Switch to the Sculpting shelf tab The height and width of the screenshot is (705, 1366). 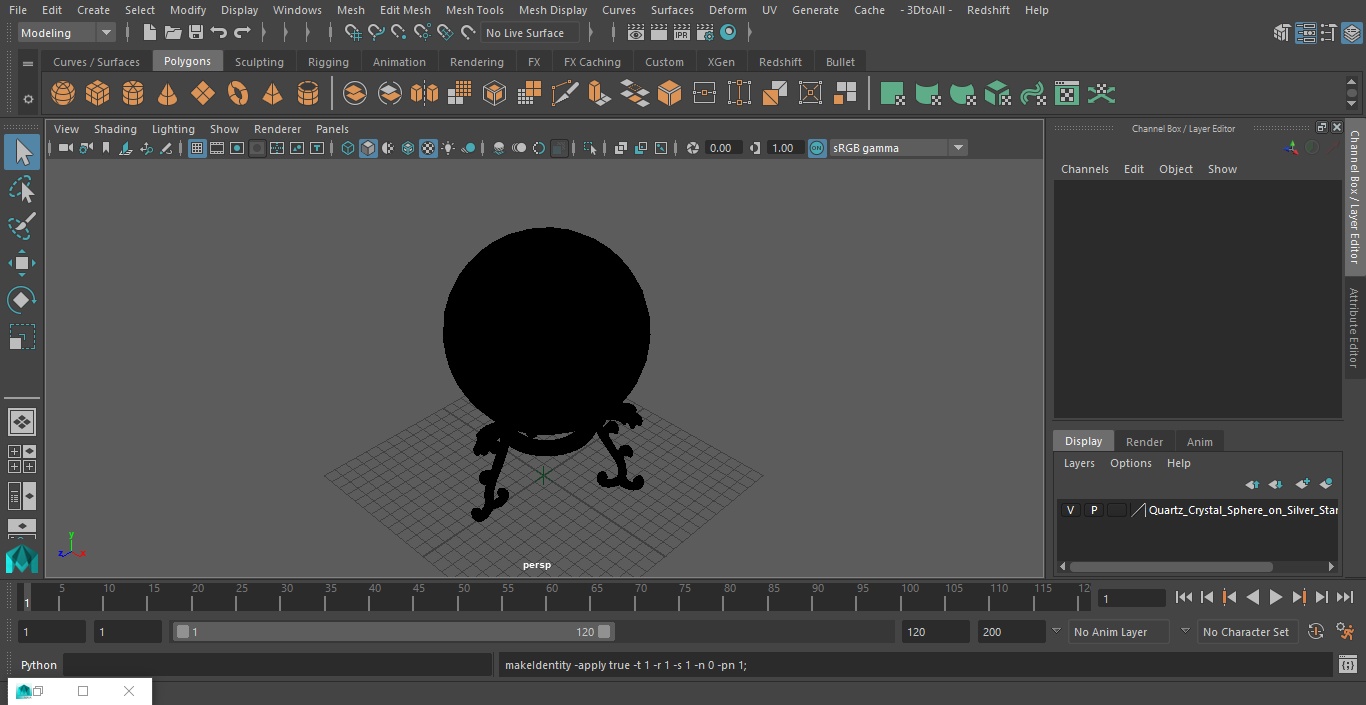[259, 62]
